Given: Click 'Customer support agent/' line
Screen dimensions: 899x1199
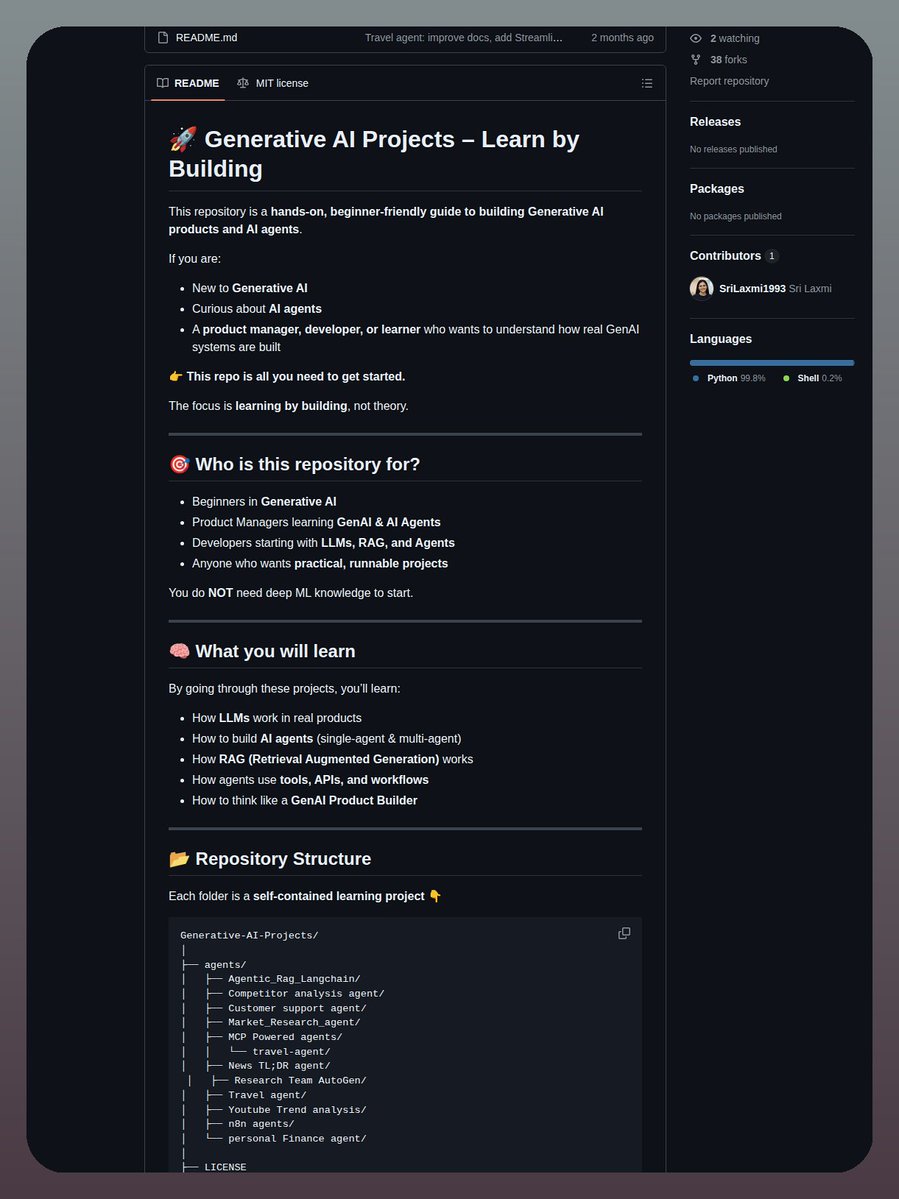Looking at the screenshot, I should click(x=297, y=1008).
